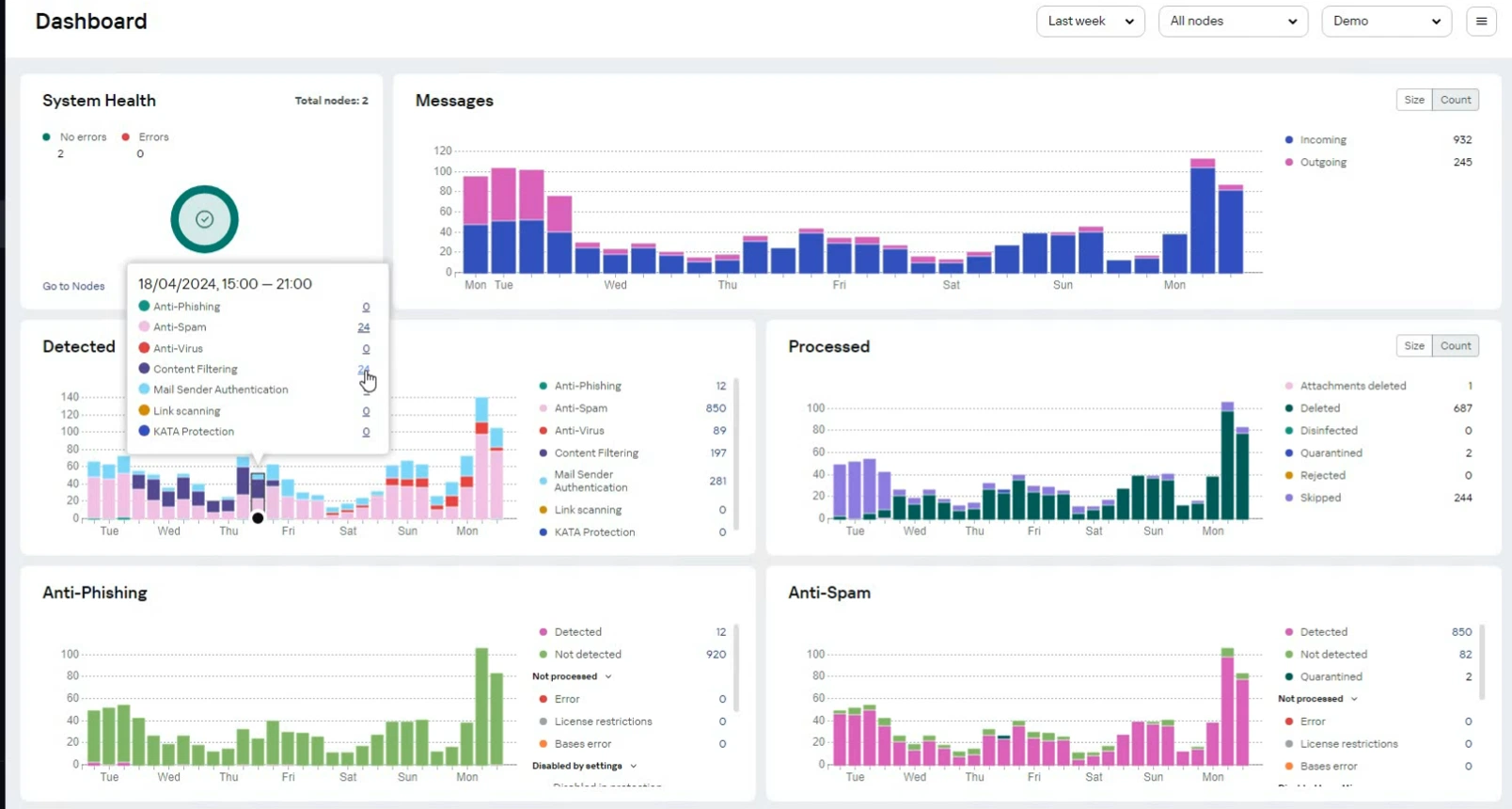Click the Mail Sender Authentication legend dot

click(x=543, y=481)
